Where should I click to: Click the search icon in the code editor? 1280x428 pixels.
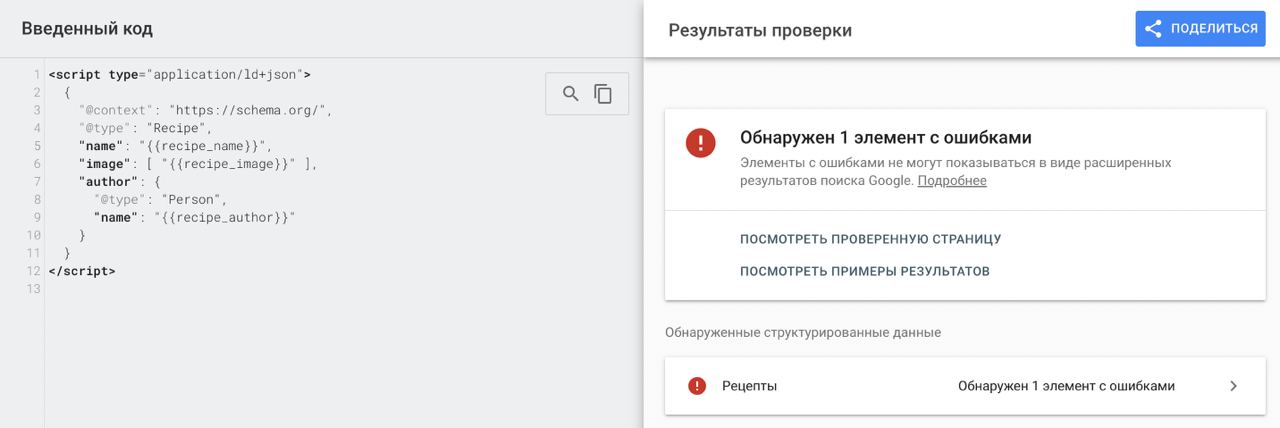[x=570, y=94]
